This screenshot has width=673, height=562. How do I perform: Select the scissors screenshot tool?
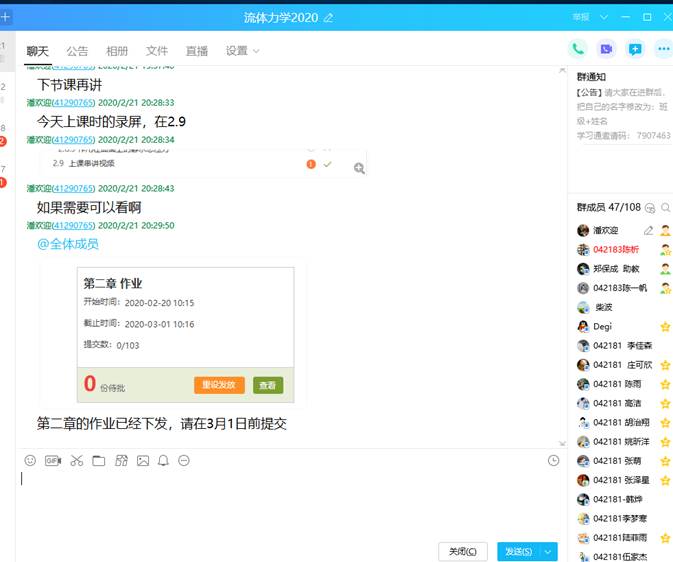76,461
